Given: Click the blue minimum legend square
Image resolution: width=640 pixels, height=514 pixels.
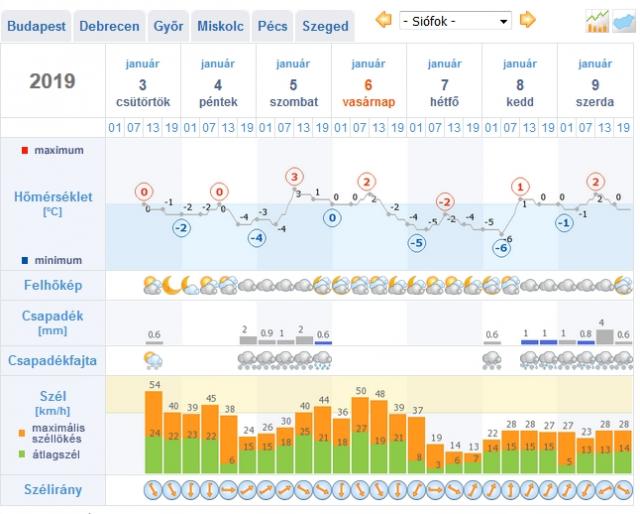Looking at the screenshot, I should pyautogui.click(x=25, y=260).
